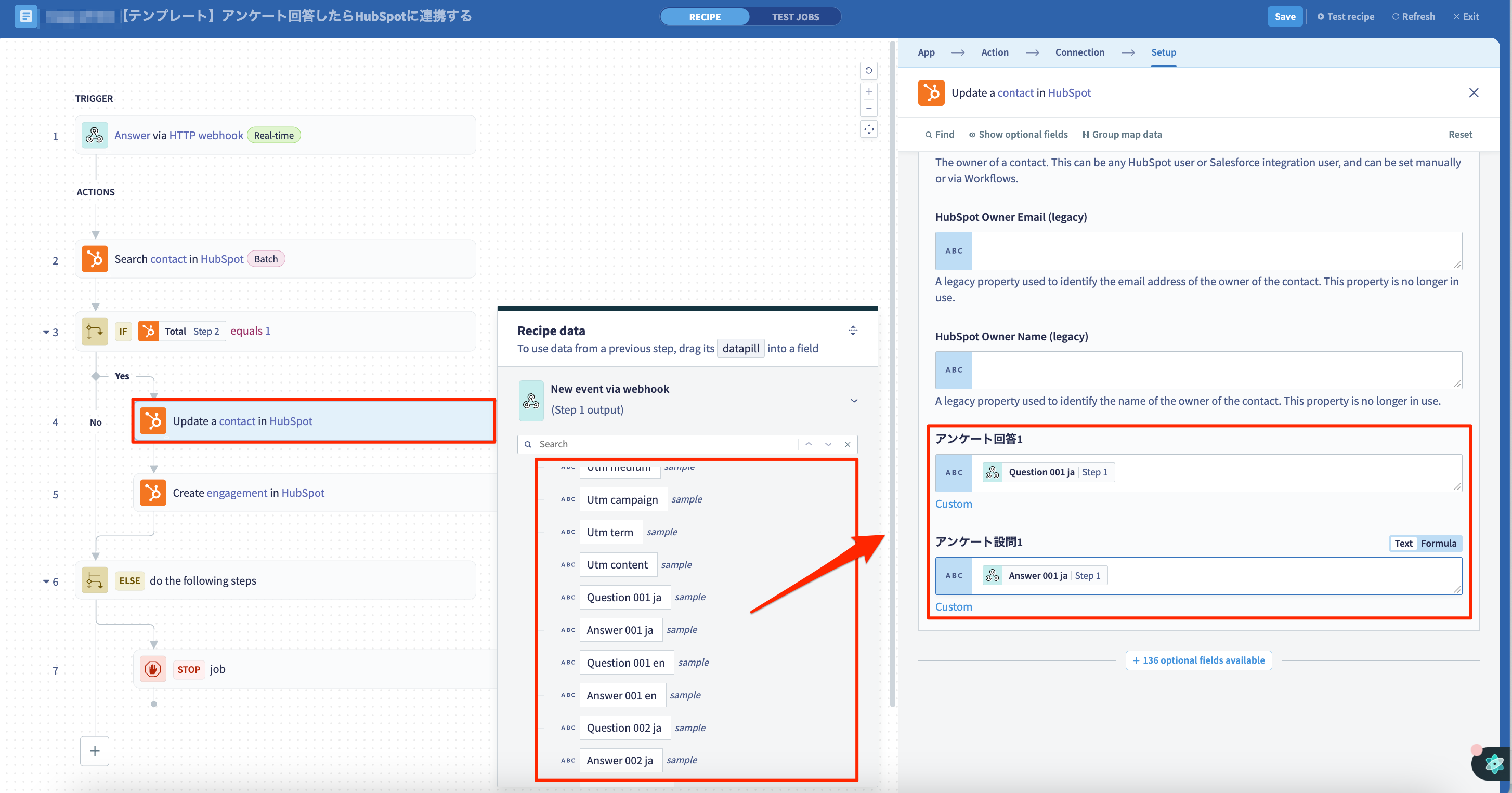
Task: Switch to RECIPE view toggle
Action: 705,17
